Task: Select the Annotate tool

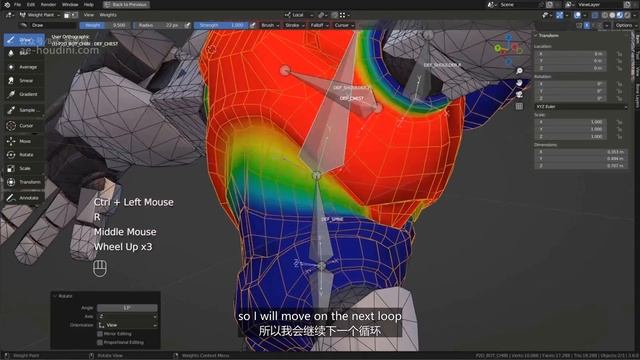Action: [24, 198]
